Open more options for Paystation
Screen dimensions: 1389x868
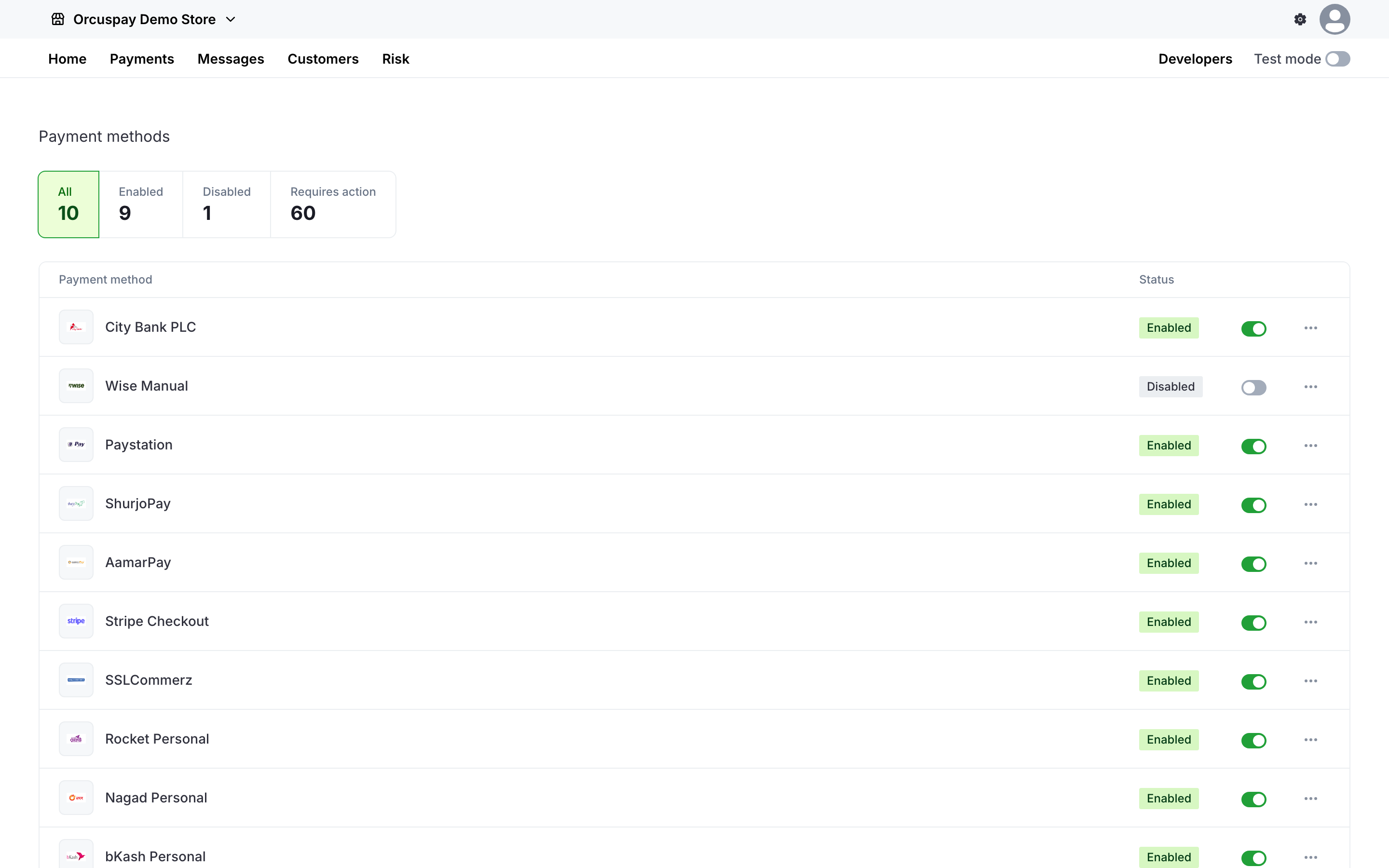coord(1310,446)
